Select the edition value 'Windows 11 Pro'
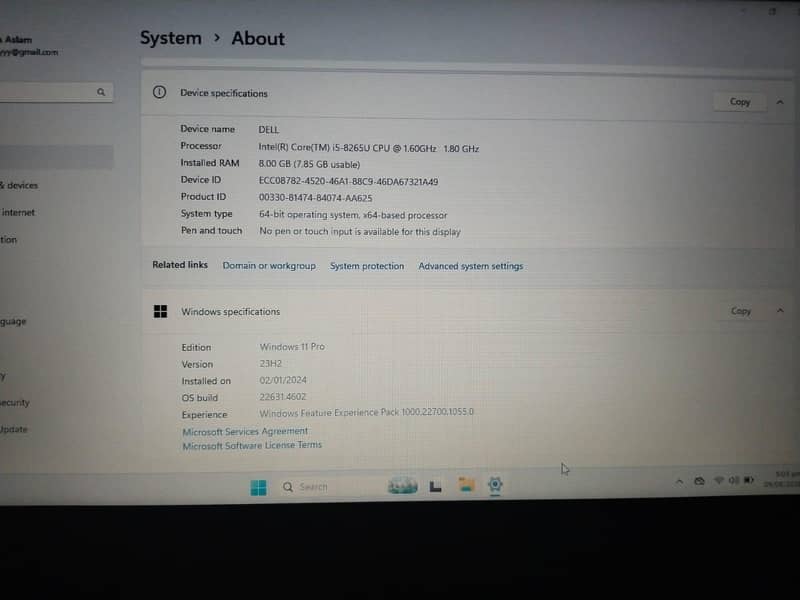800x600 pixels. click(x=292, y=347)
